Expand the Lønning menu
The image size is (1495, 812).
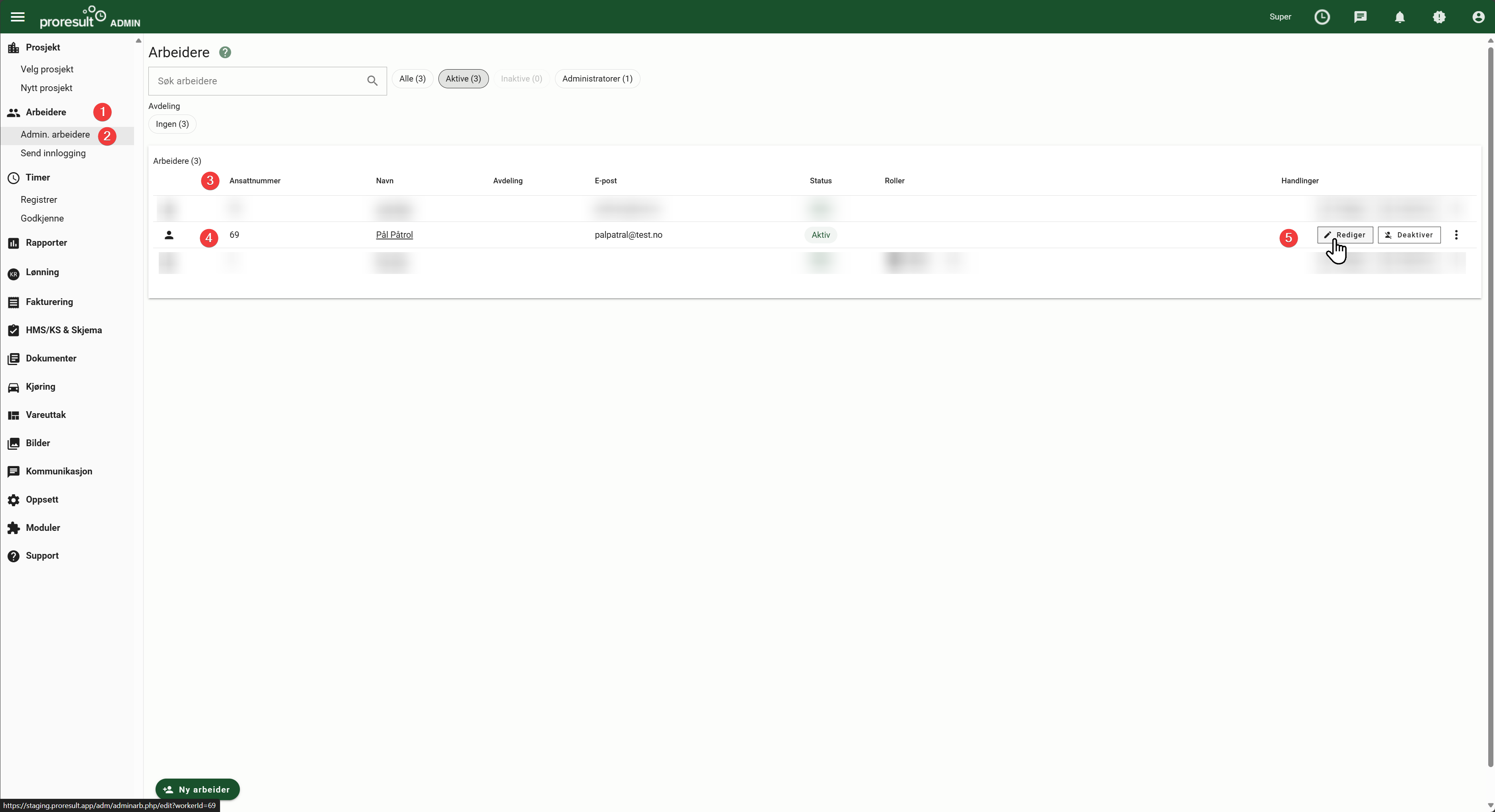coord(42,272)
